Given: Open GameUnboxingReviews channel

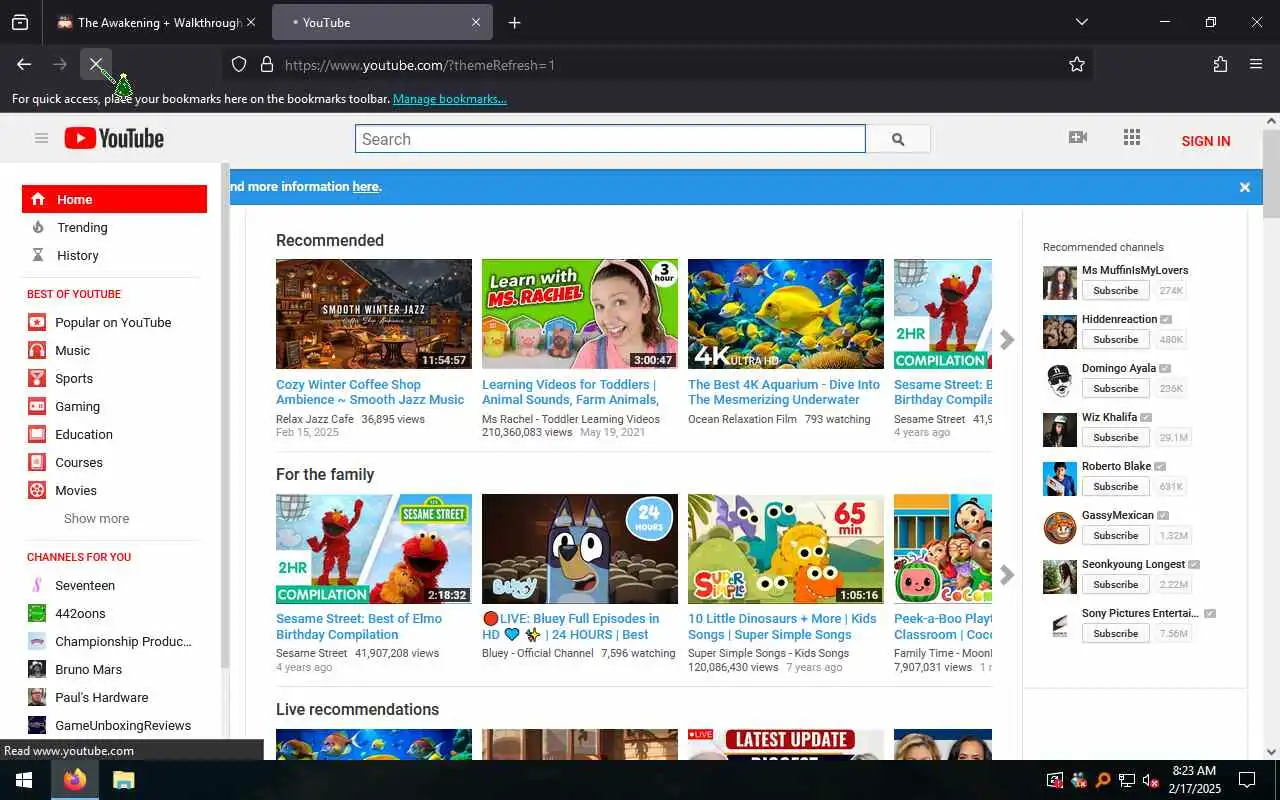Looking at the screenshot, I should coord(123,725).
